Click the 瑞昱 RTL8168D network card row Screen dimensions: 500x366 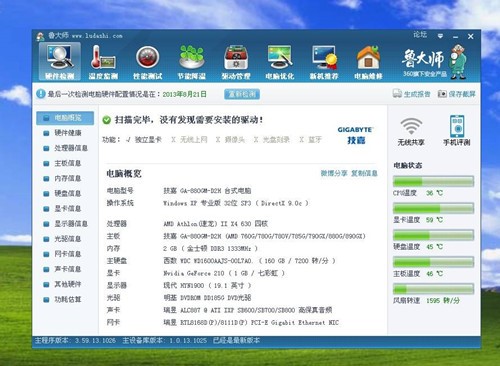[223, 322]
